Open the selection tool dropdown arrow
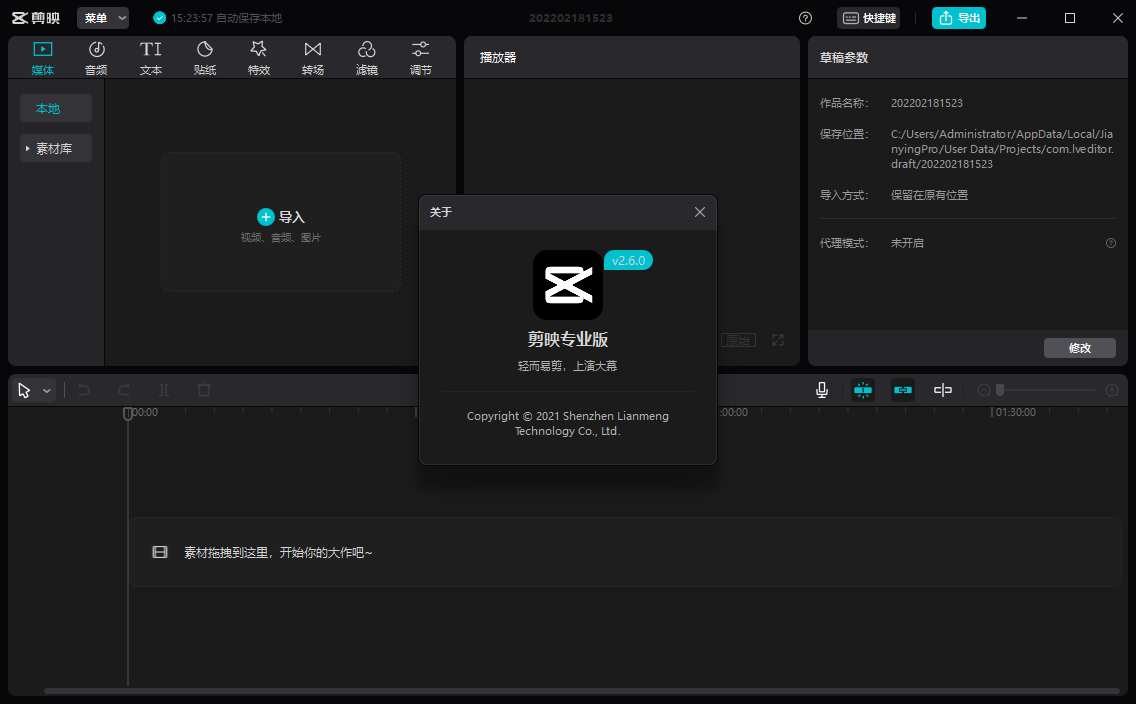 (x=46, y=391)
